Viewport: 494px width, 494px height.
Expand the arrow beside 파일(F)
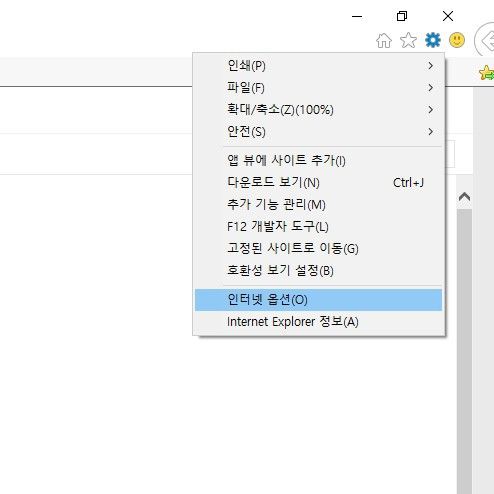coord(431,88)
